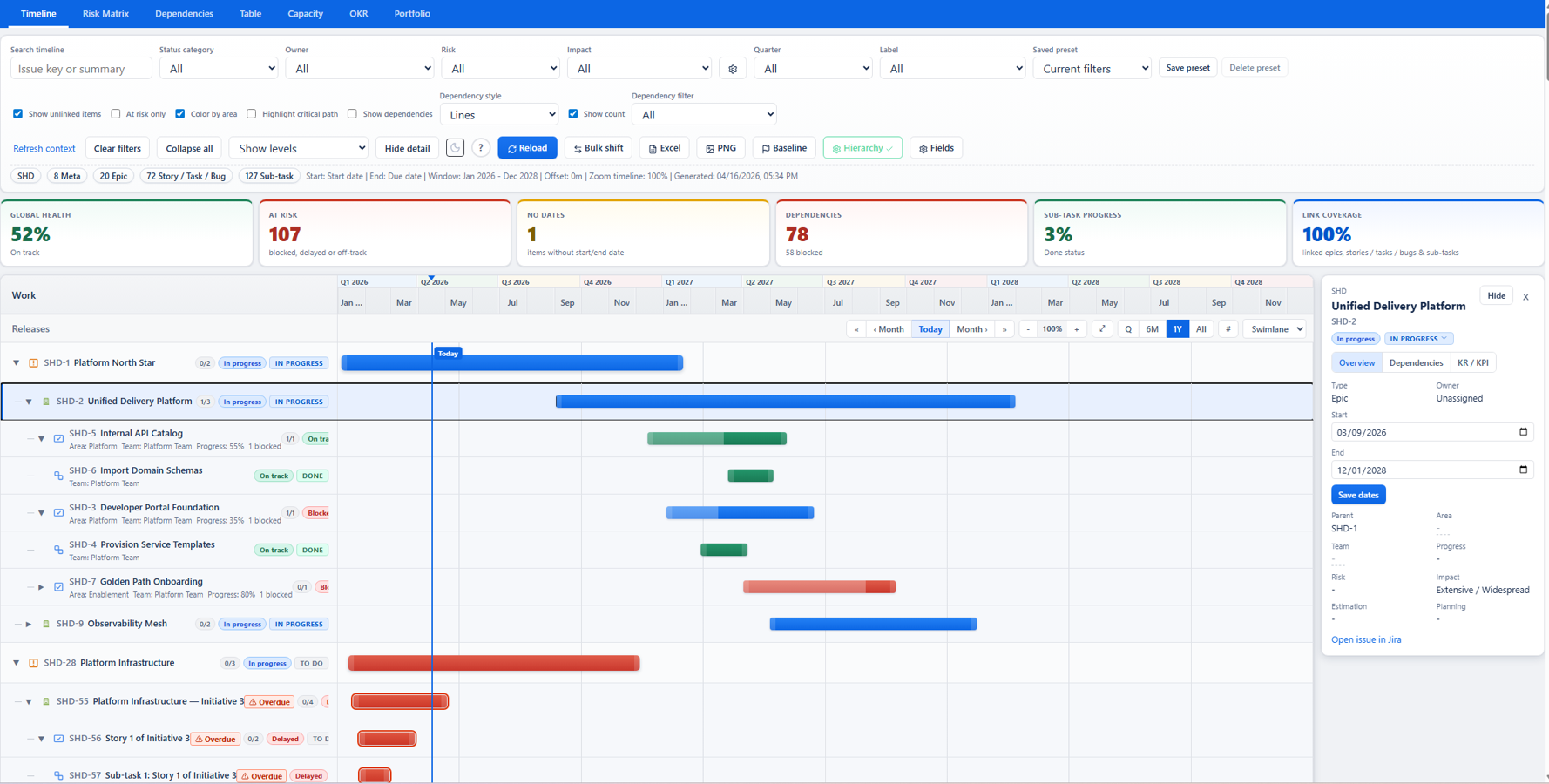This screenshot has width=1549, height=784.
Task: Open risk settings gear beside Risk filter
Action: [733, 68]
